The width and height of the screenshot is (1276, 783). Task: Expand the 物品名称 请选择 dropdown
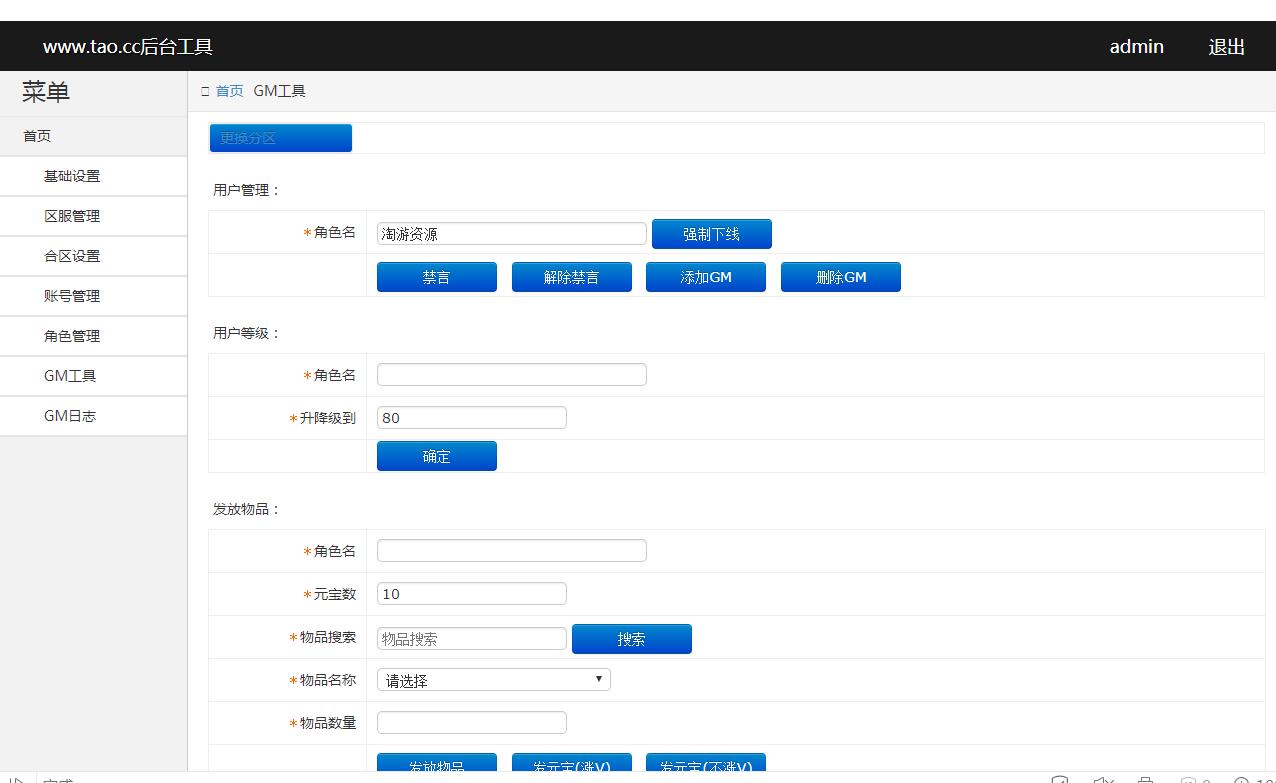click(493, 680)
